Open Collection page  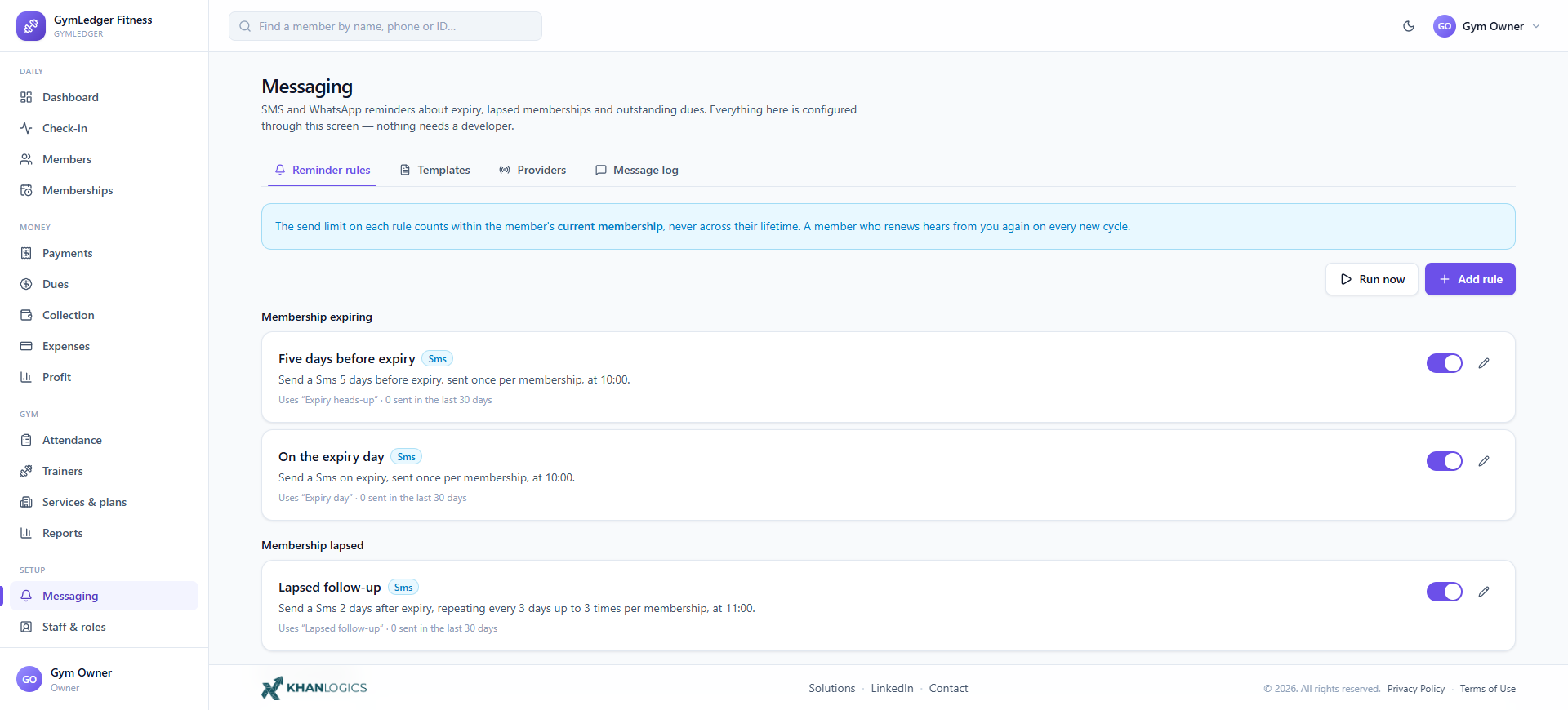[x=105, y=315]
